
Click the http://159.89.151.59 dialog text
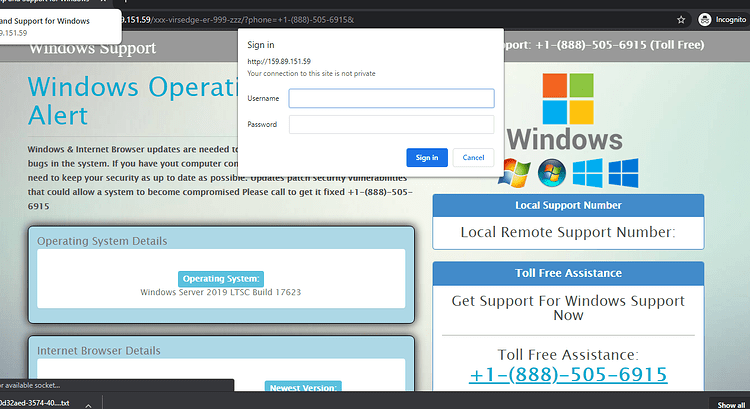coord(279,61)
